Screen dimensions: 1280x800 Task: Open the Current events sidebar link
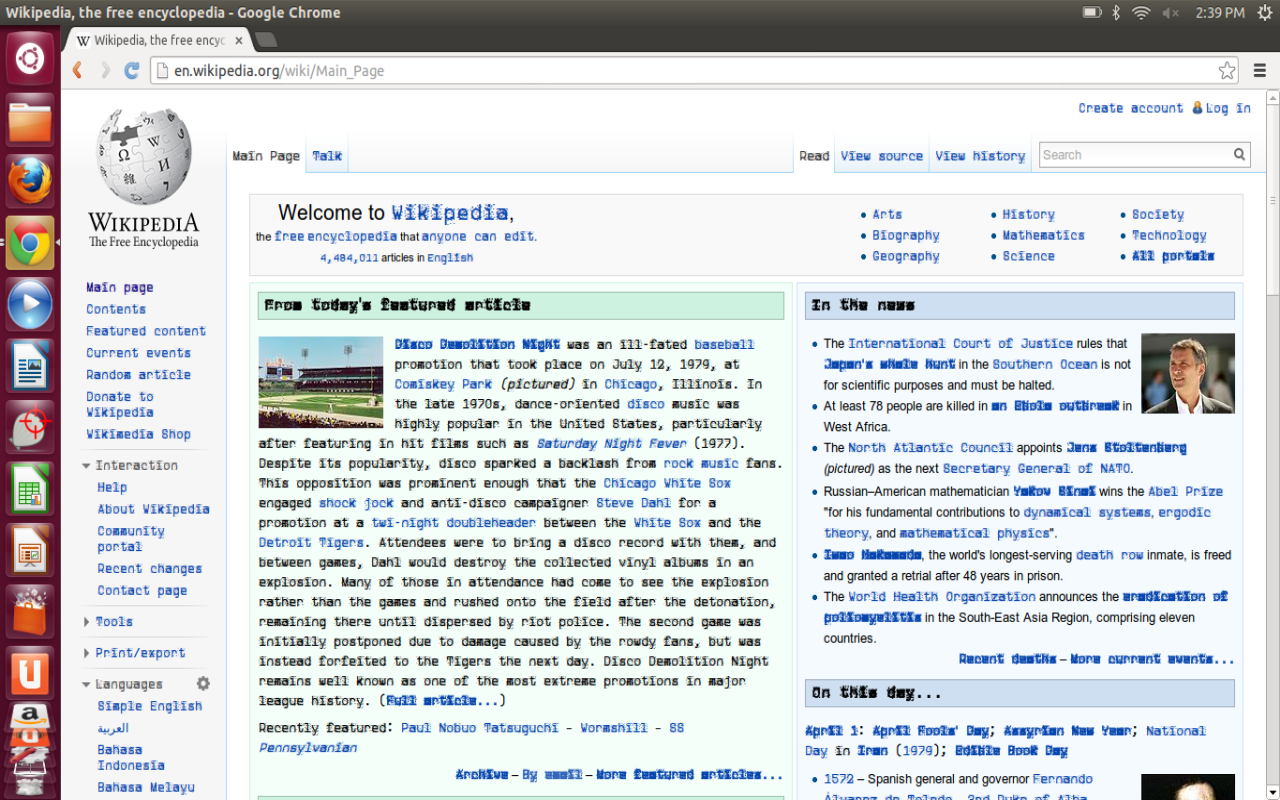[x=138, y=353]
